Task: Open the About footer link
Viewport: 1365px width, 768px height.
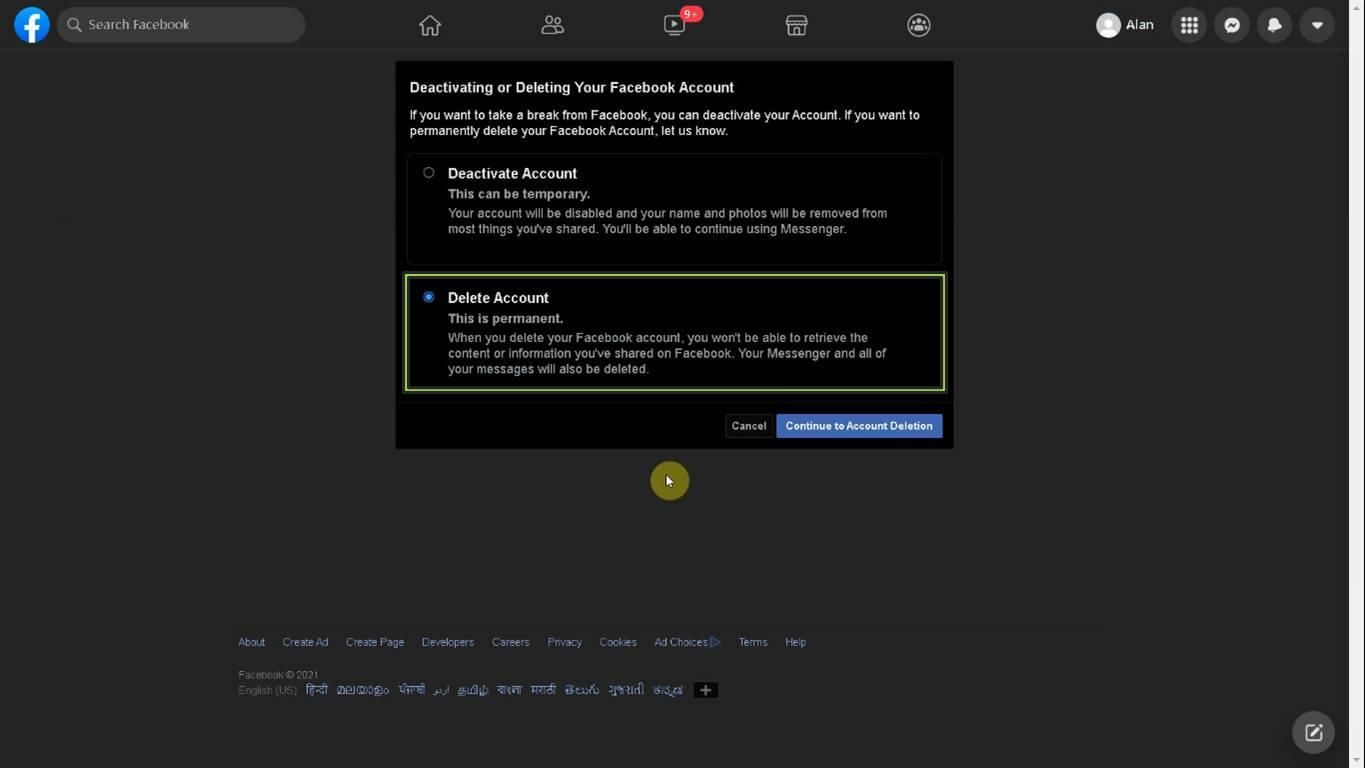Action: click(x=251, y=642)
